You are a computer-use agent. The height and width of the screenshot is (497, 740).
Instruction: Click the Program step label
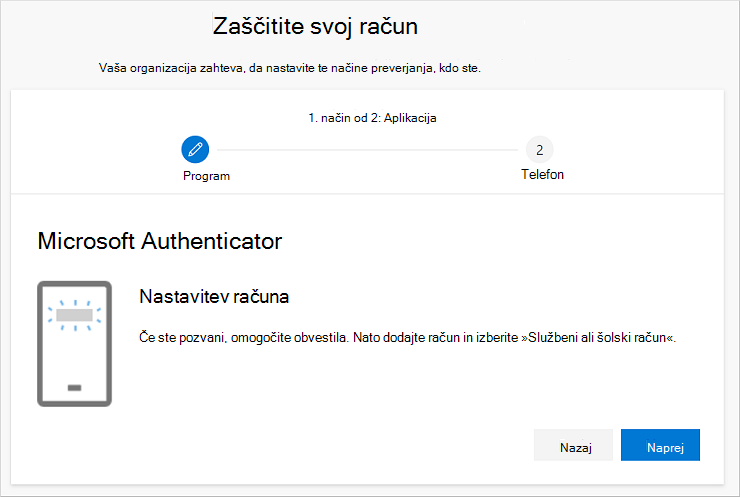[206, 176]
